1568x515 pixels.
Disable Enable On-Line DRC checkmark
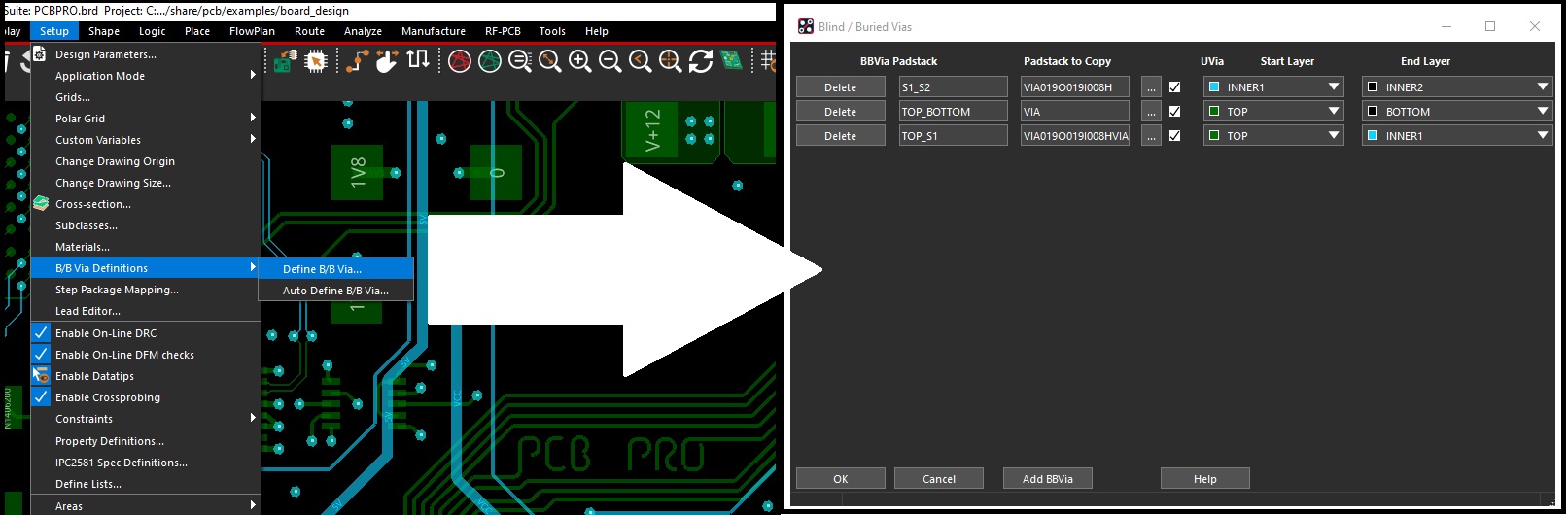41,333
